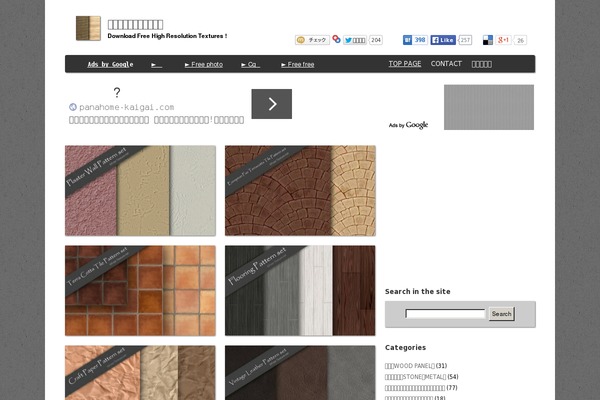Open the Cg ad link
600x400 pixels.
tap(250, 64)
